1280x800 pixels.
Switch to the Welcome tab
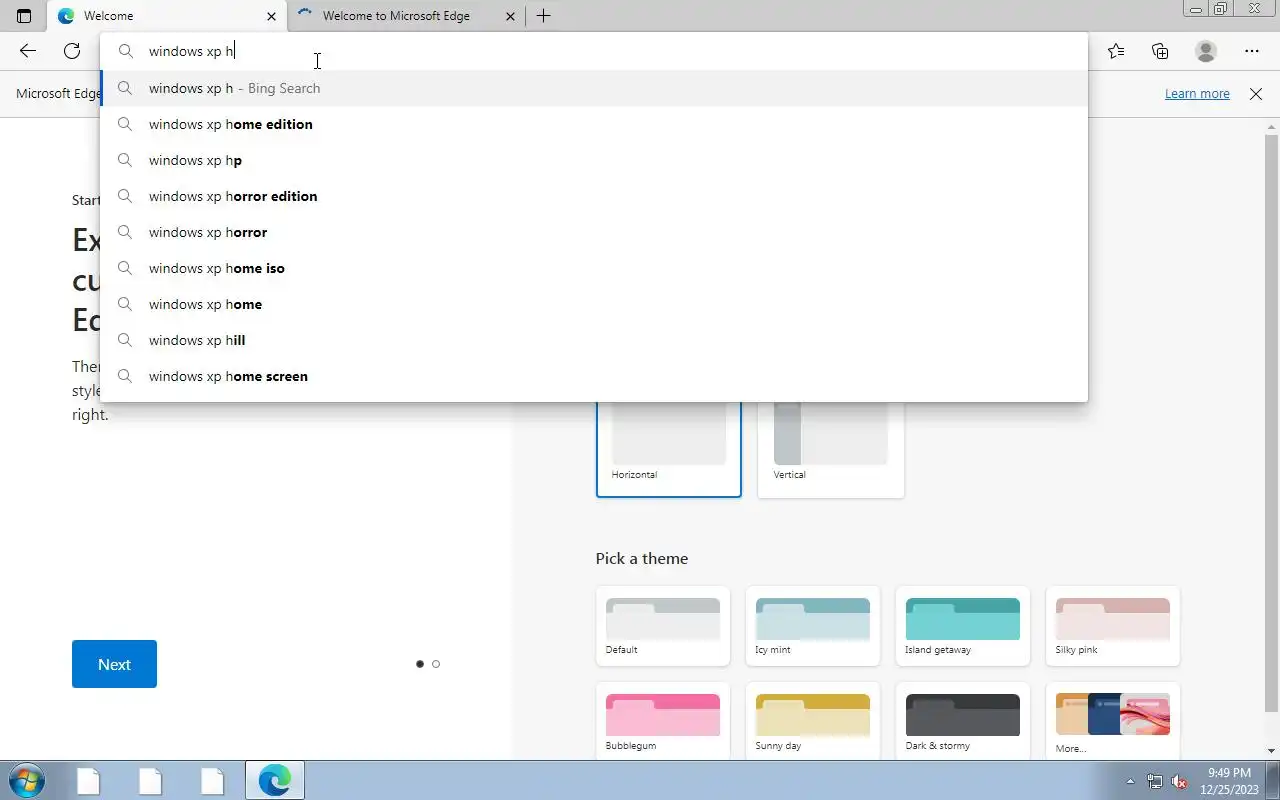(167, 16)
